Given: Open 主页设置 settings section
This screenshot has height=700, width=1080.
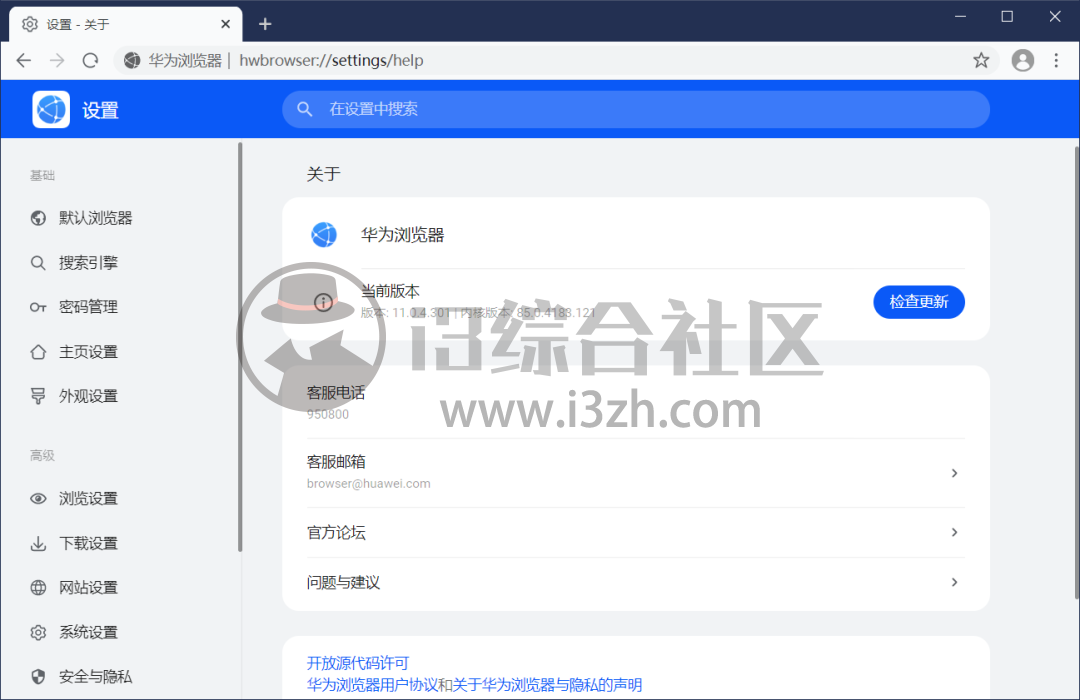Looking at the screenshot, I should pos(88,352).
